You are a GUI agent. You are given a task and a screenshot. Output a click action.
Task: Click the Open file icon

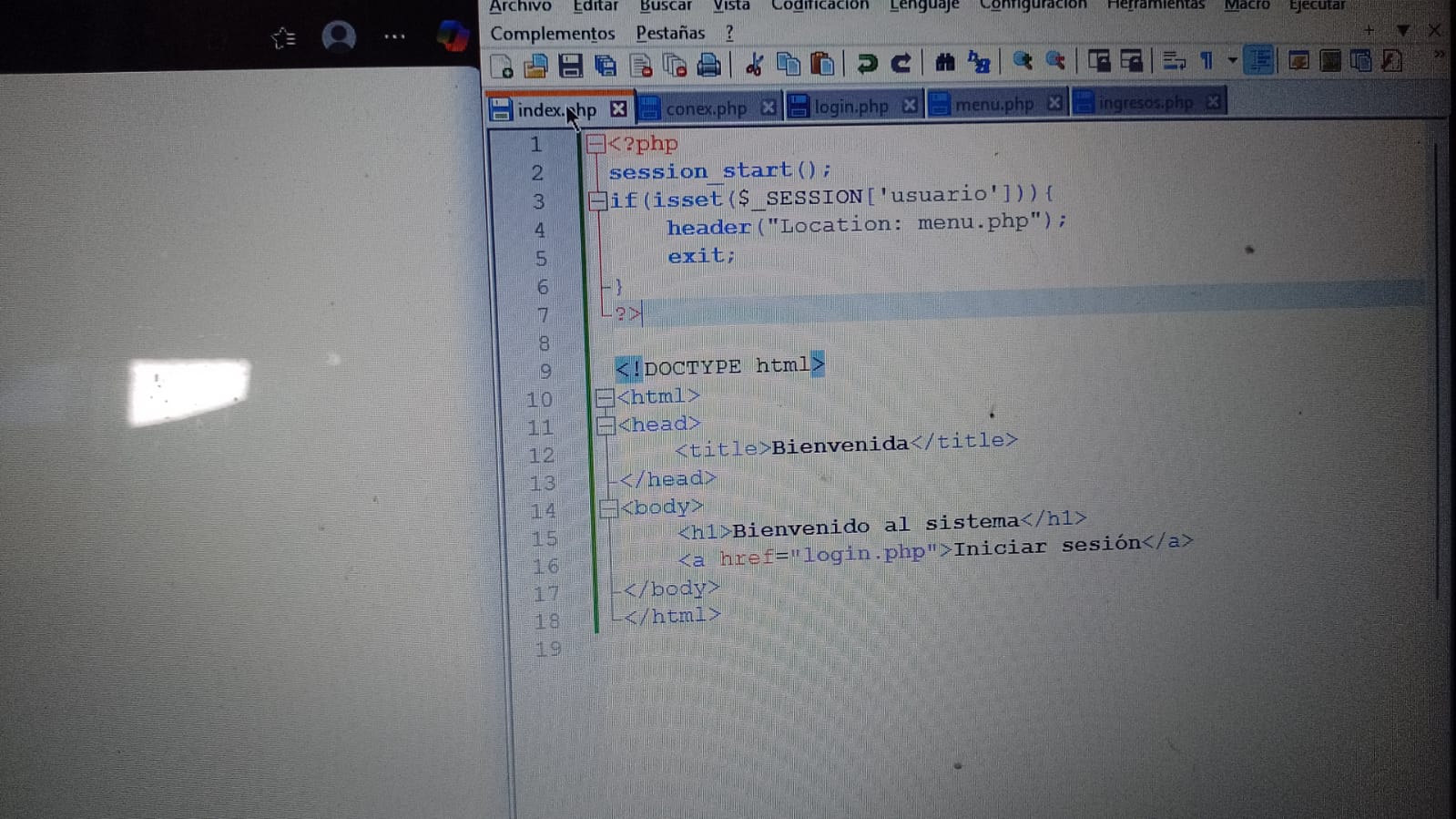click(x=535, y=66)
